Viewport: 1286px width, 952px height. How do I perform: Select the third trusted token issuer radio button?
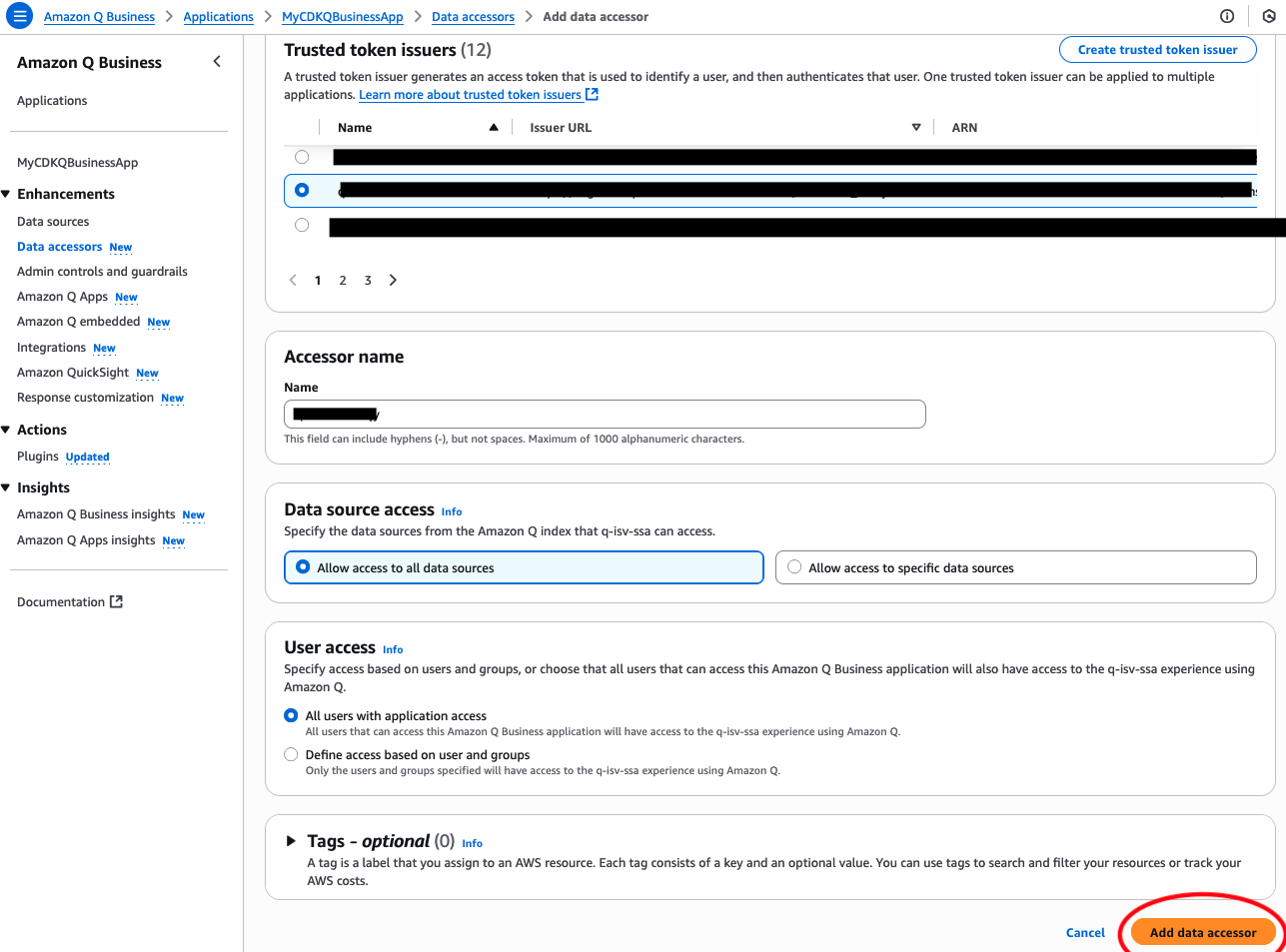(x=302, y=224)
